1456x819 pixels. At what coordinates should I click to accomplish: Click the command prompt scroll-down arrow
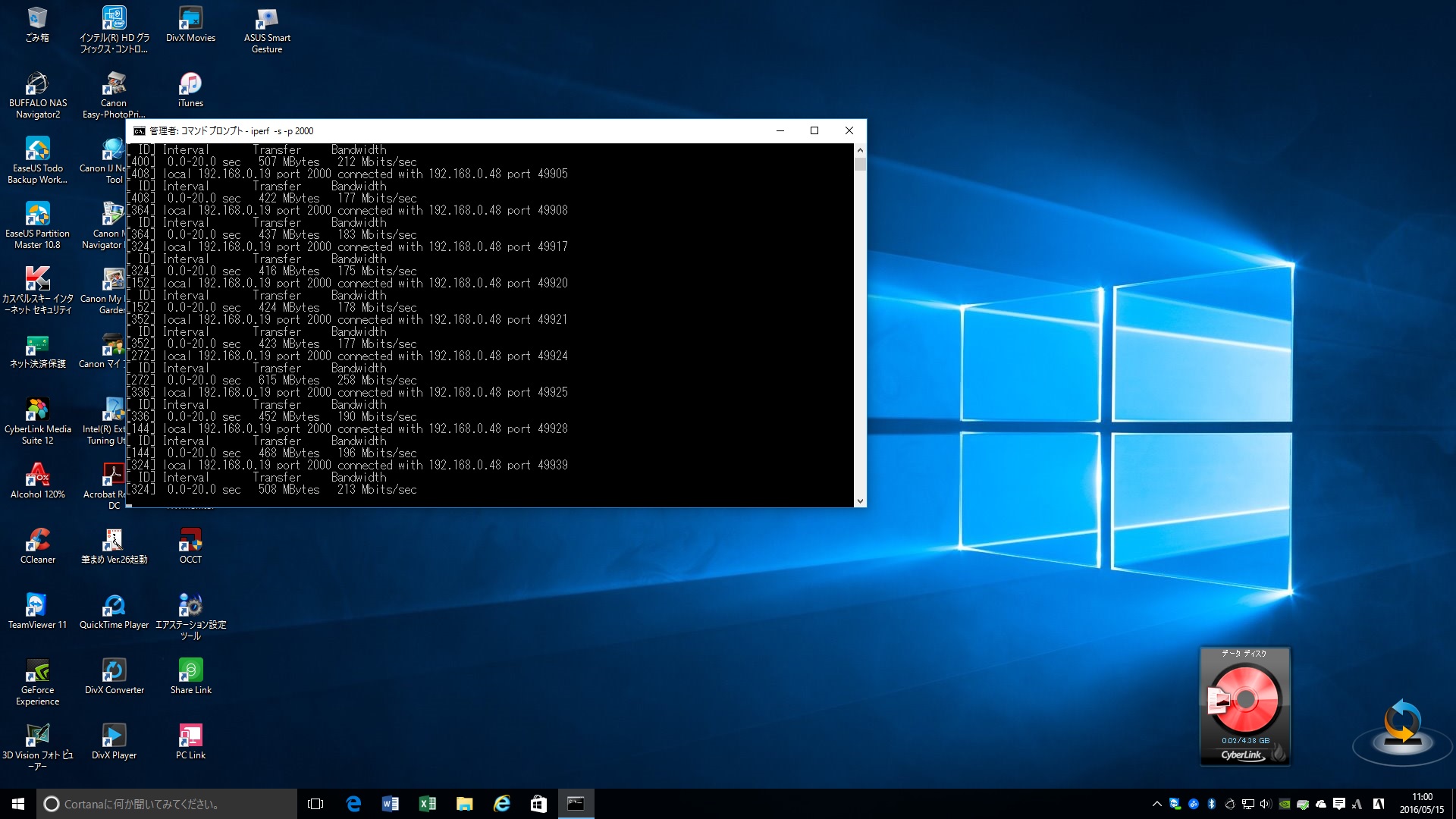pos(860,500)
